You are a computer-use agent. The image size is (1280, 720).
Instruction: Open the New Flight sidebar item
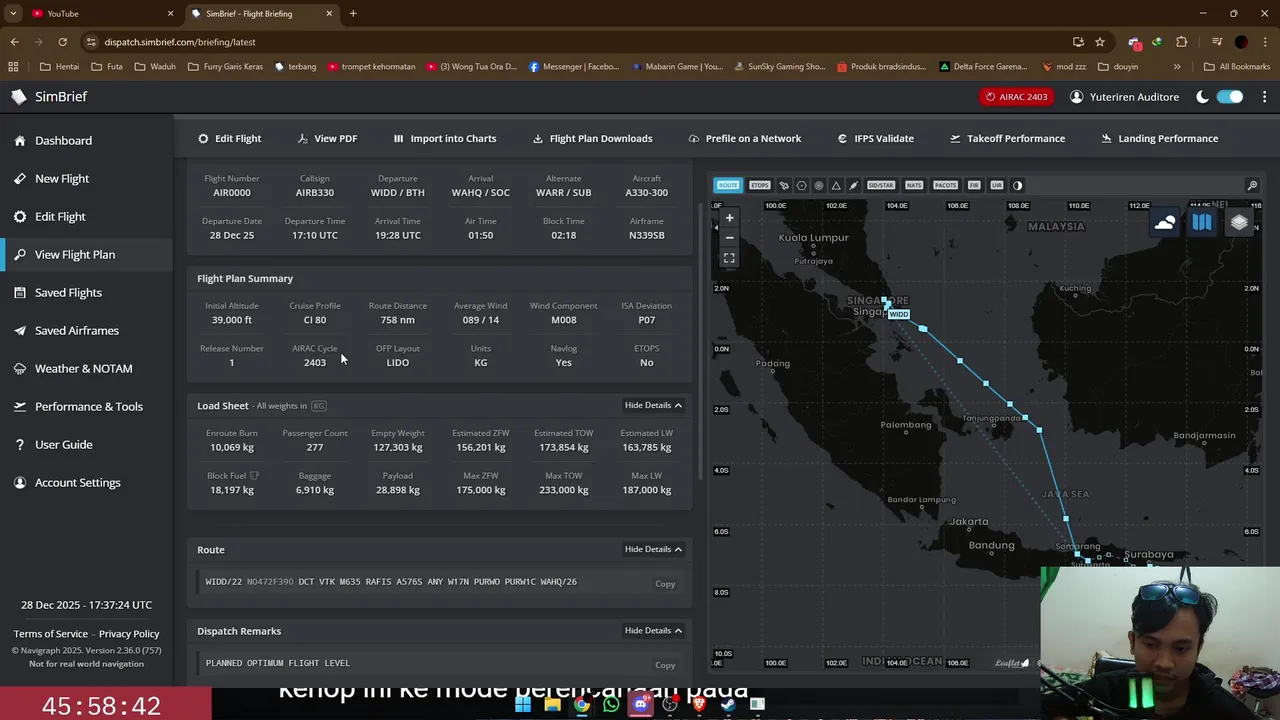62,178
